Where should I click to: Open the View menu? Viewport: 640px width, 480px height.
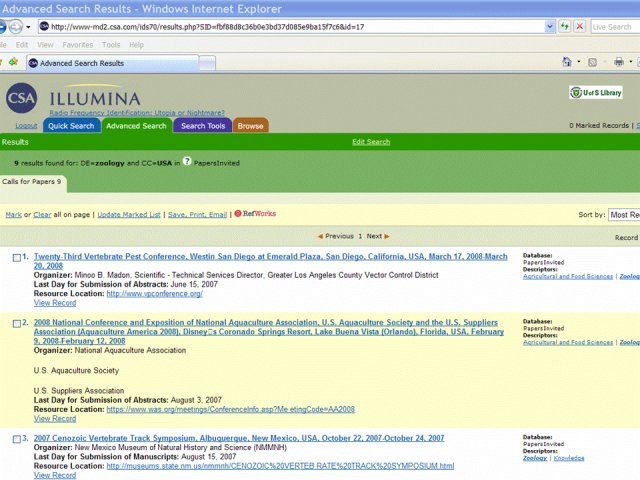tap(45, 45)
